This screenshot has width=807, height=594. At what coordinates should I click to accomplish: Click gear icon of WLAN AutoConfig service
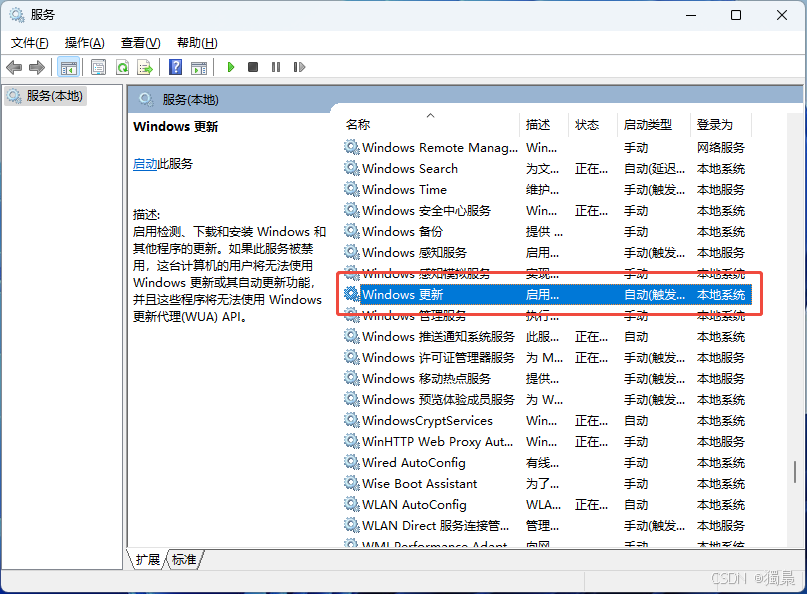tap(352, 504)
